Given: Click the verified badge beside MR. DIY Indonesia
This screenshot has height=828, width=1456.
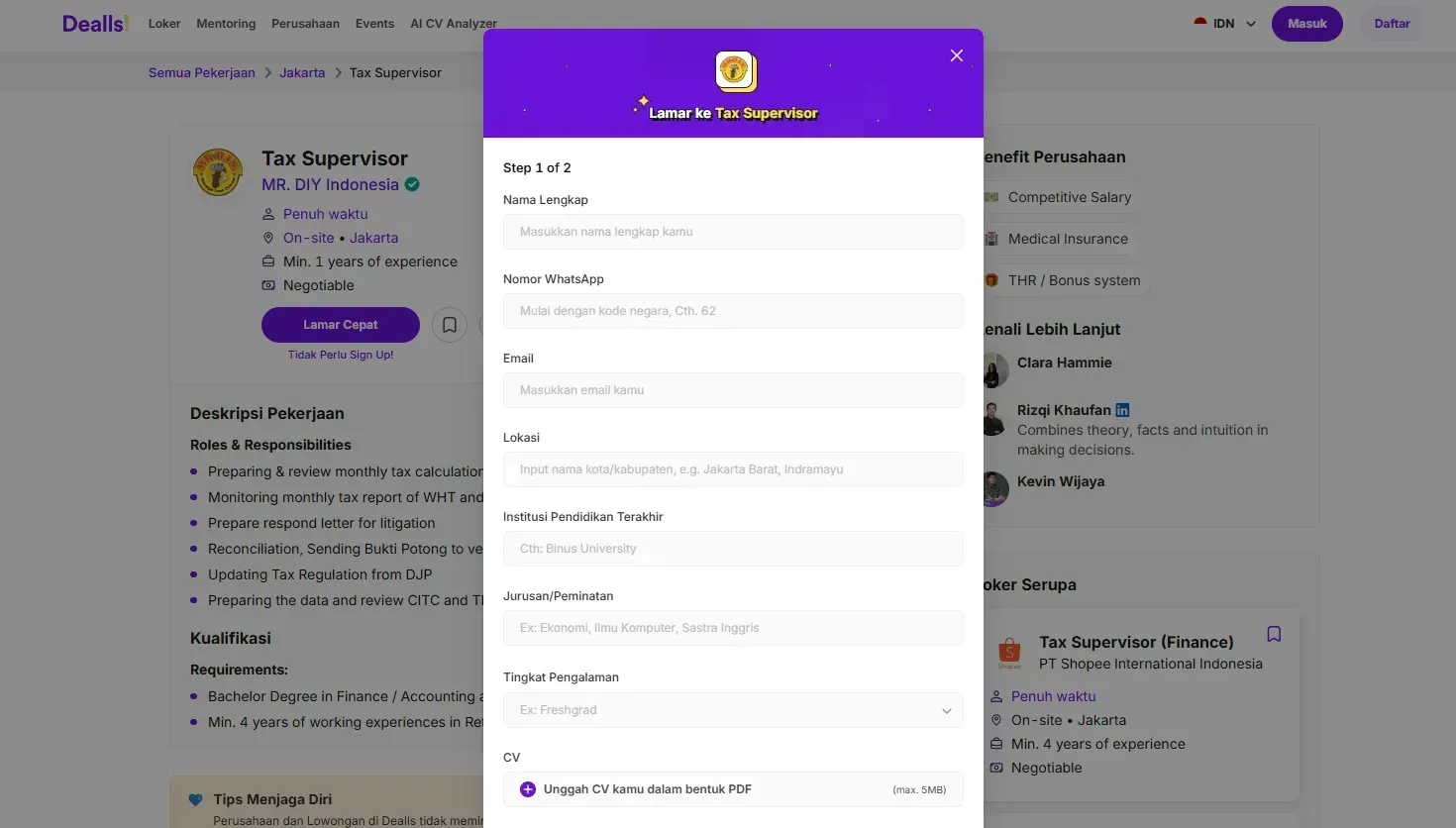Looking at the screenshot, I should tap(412, 184).
